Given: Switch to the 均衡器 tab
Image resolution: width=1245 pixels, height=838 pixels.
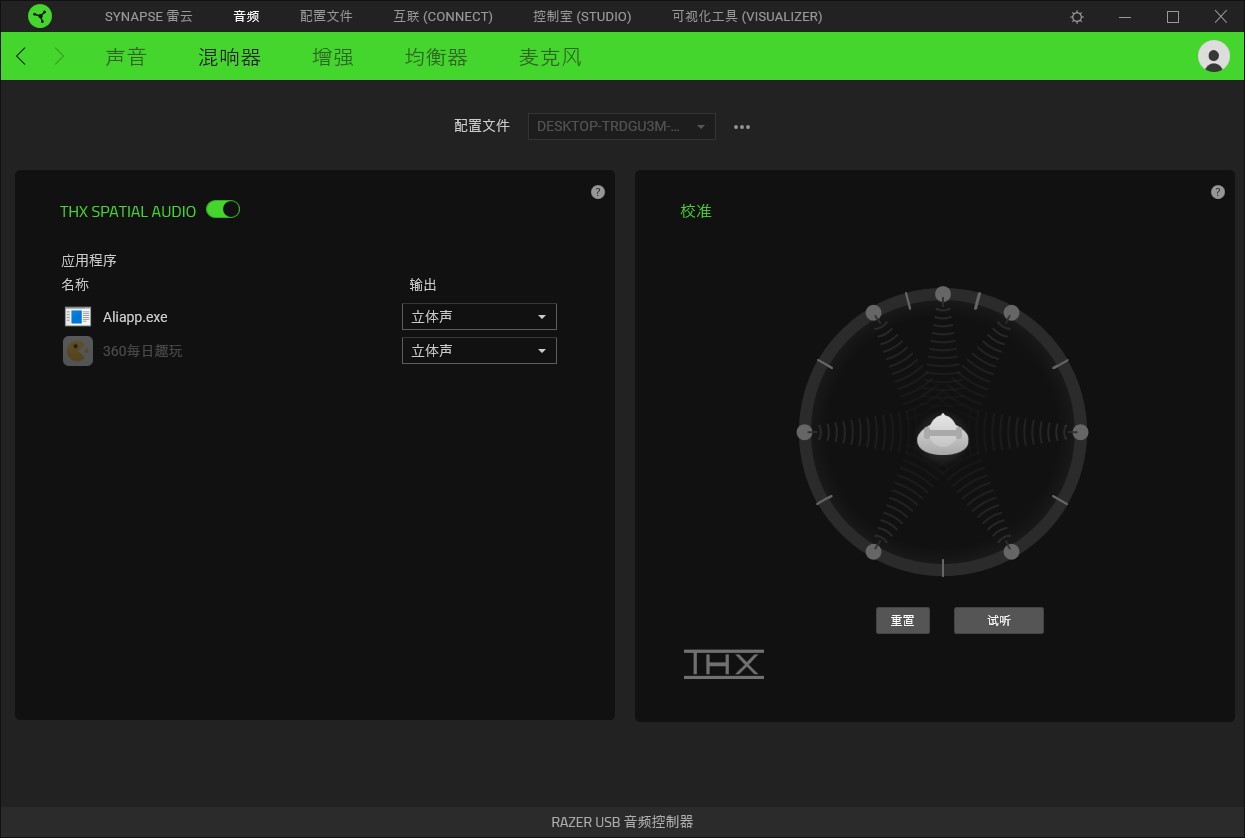Looking at the screenshot, I should 436,57.
